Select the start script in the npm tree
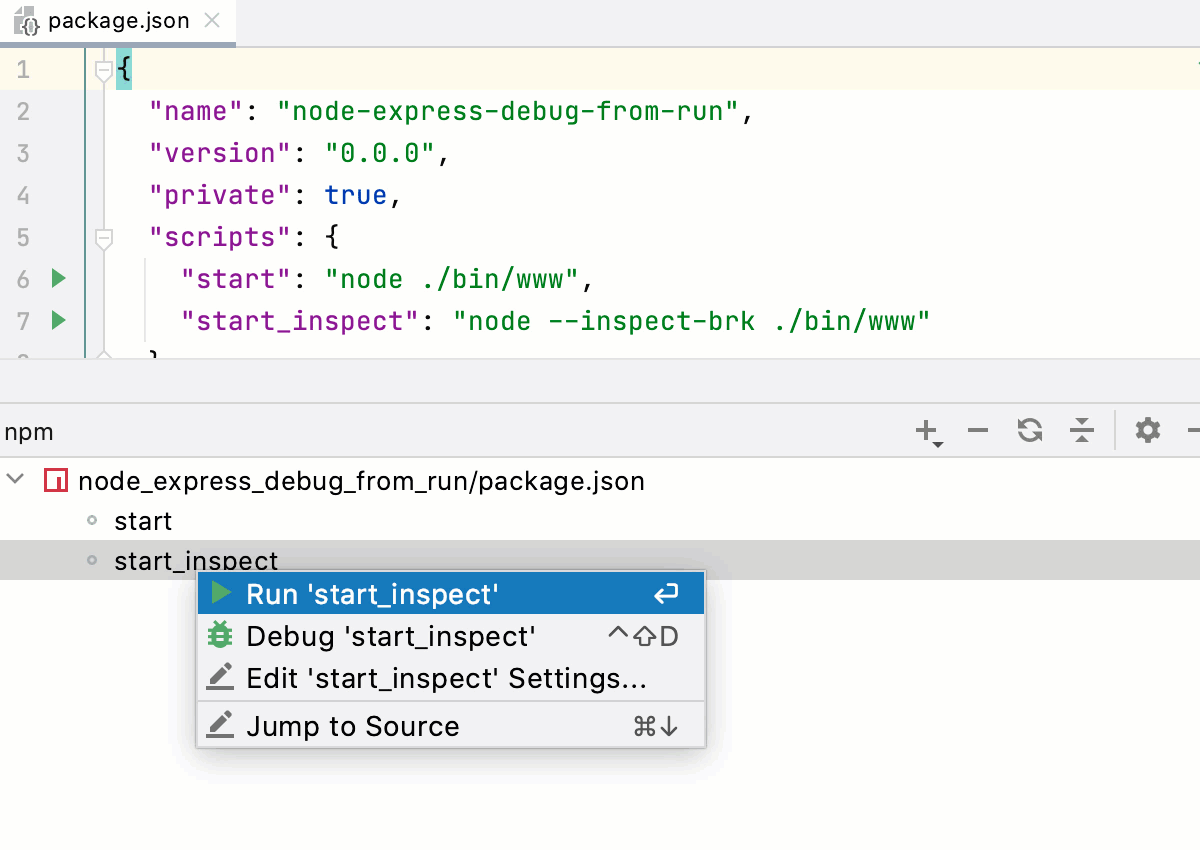The image size is (1200, 850). [143, 521]
